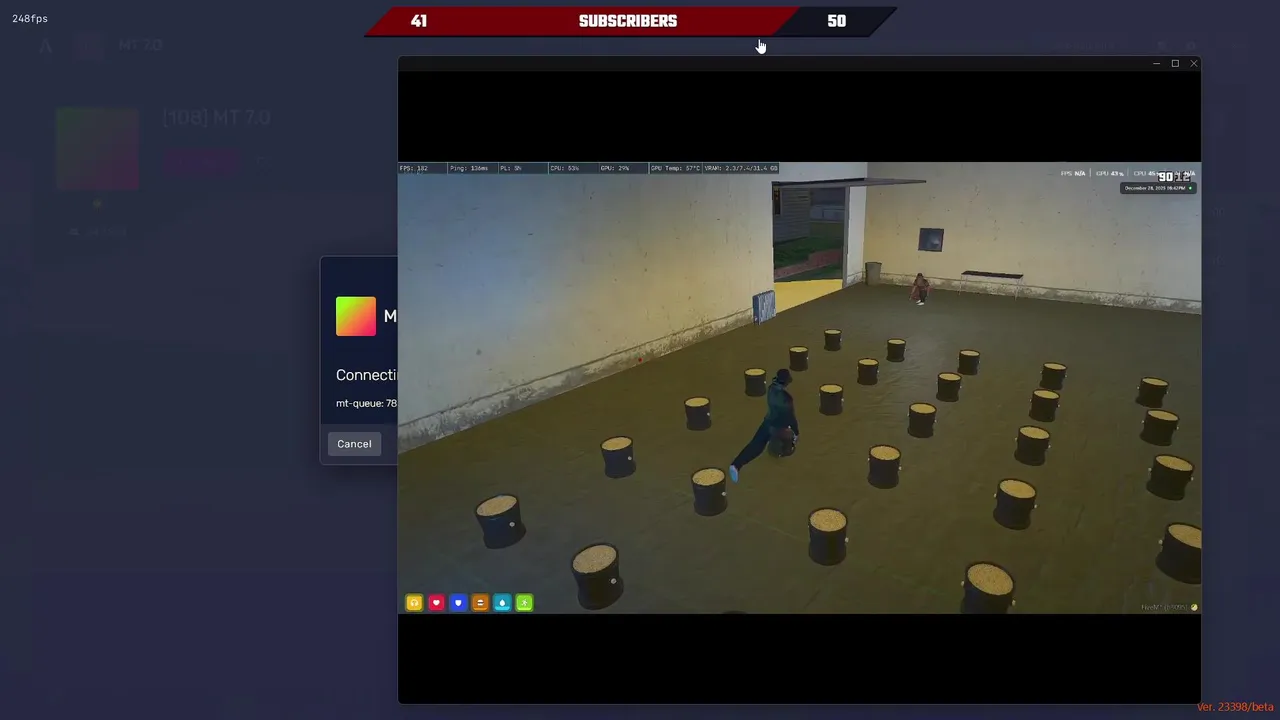This screenshot has width=1280, height=720.
Task: Click the 'GPU: 29%' overlay readout
Action: pos(615,168)
